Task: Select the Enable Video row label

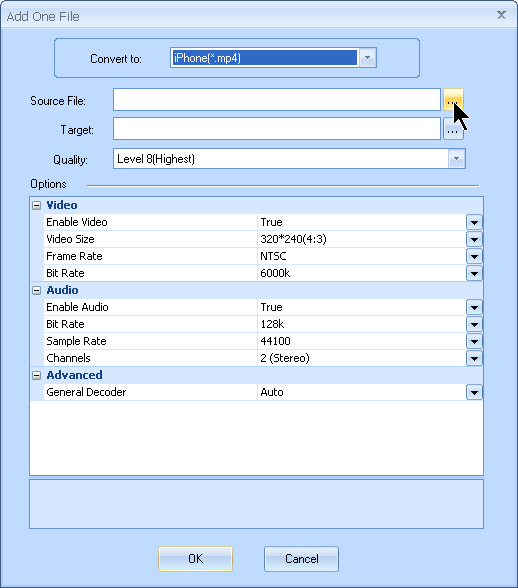Action: [77, 222]
